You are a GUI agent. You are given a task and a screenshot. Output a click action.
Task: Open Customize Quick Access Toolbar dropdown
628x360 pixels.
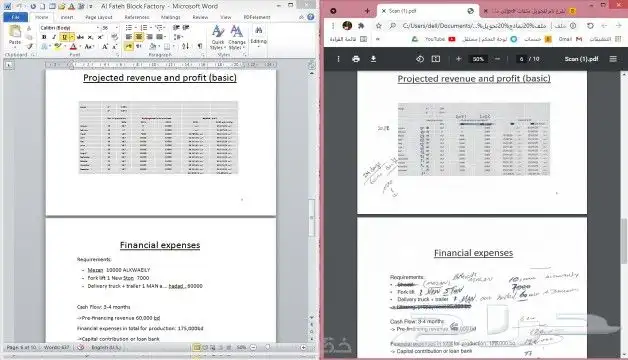click(91, 6)
